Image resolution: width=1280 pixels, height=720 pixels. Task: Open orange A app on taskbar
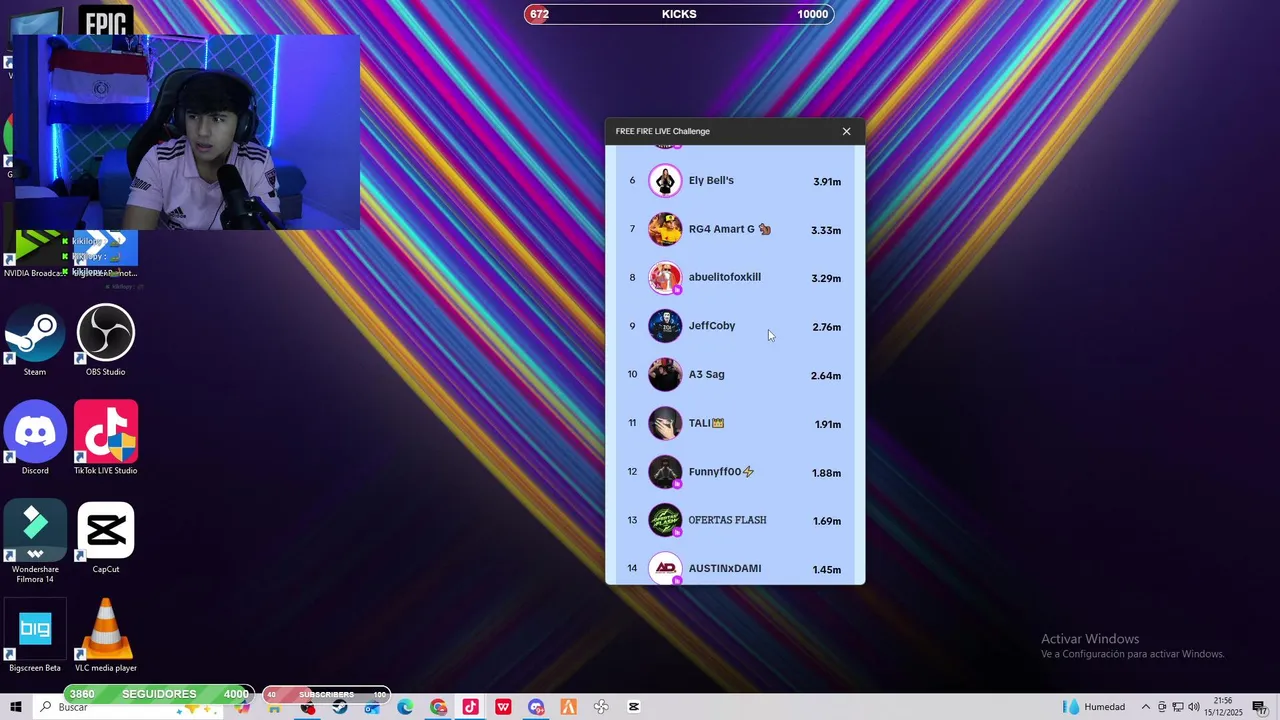tap(568, 707)
